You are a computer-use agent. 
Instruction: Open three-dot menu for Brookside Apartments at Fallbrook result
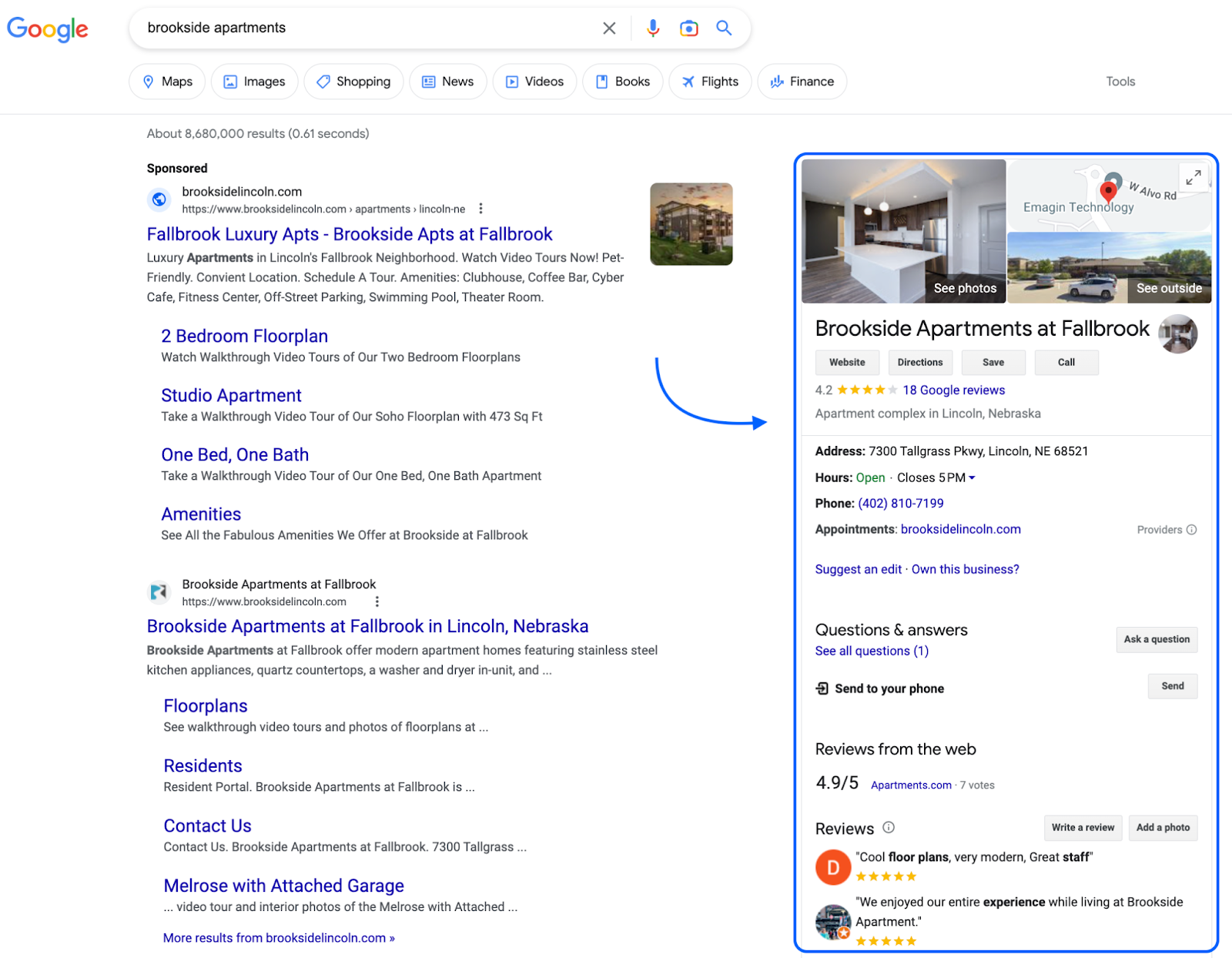[x=377, y=601]
